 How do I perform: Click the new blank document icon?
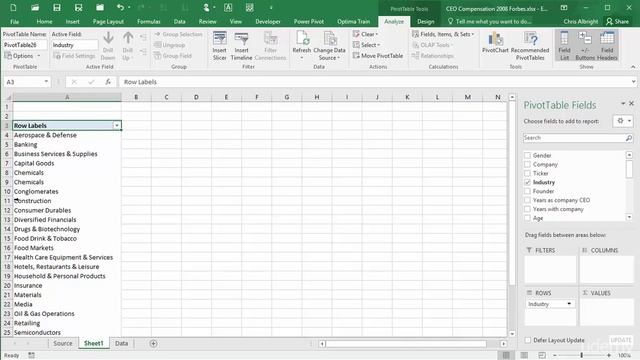[13, 8]
